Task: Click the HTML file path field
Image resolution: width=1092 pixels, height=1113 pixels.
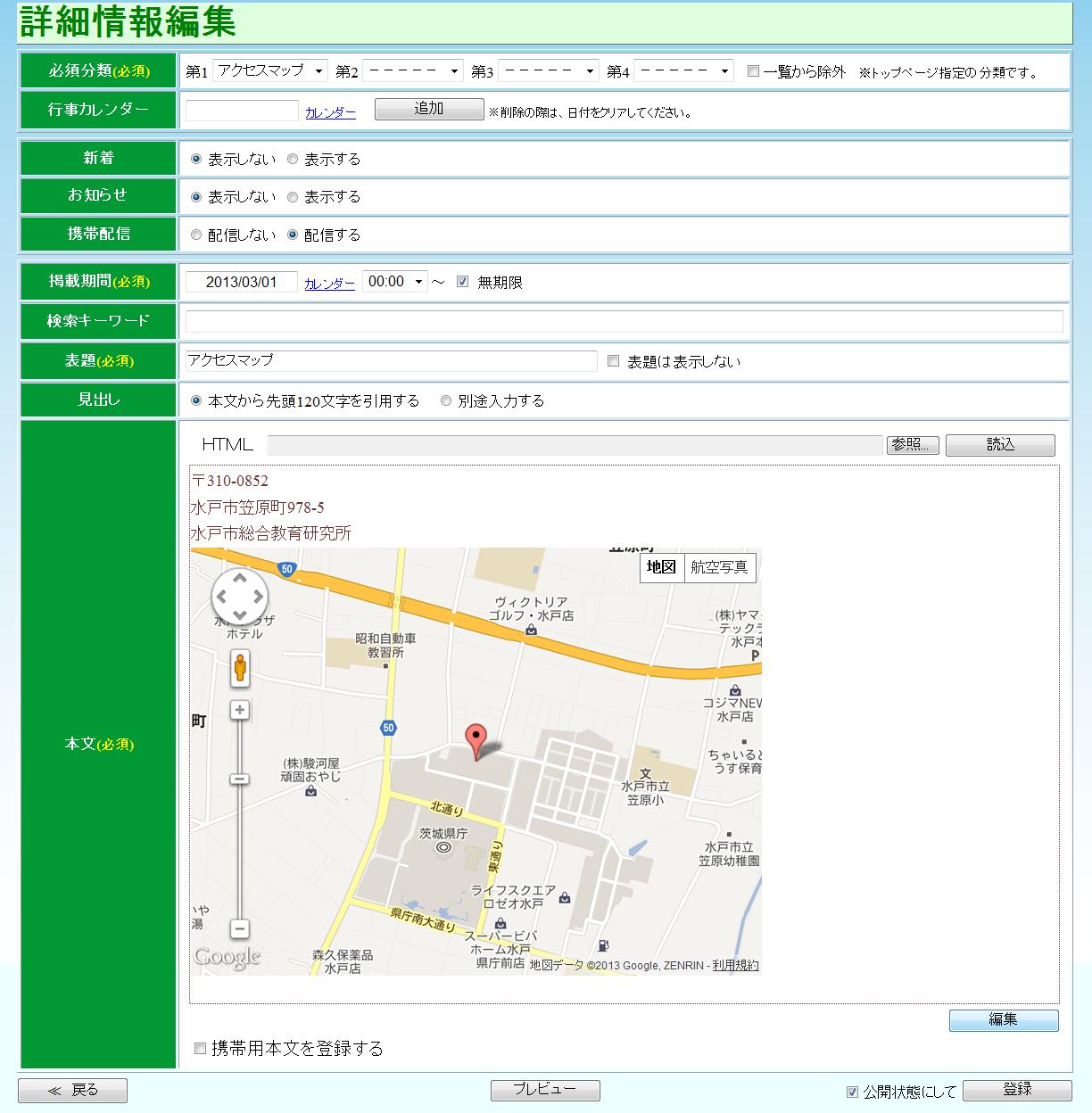Action: (575, 445)
